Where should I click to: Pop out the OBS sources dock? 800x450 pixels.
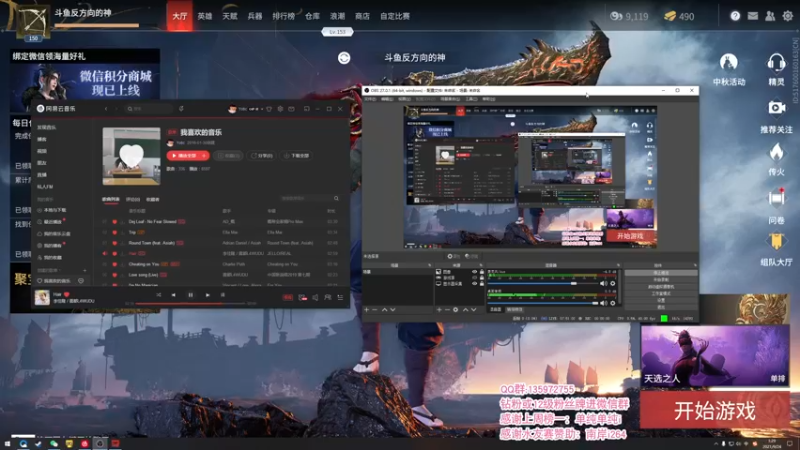coord(481,265)
